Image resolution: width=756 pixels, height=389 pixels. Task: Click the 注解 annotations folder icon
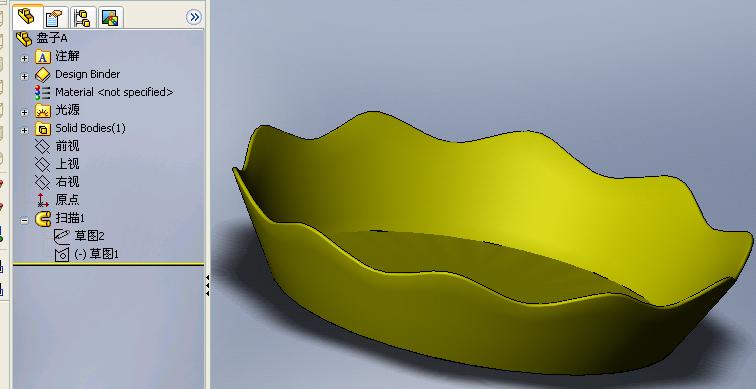pyautogui.click(x=43, y=57)
